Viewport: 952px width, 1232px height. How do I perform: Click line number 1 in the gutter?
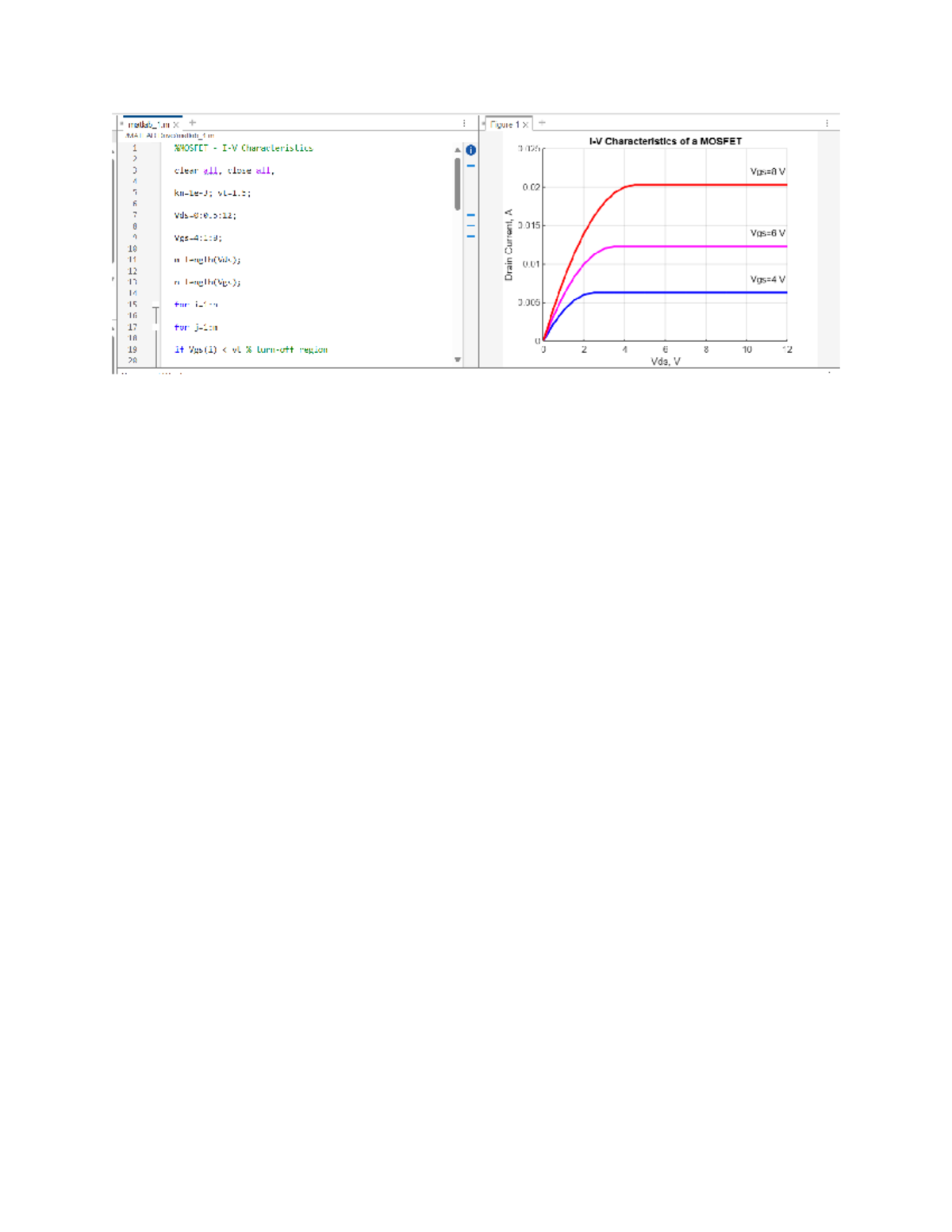point(134,148)
